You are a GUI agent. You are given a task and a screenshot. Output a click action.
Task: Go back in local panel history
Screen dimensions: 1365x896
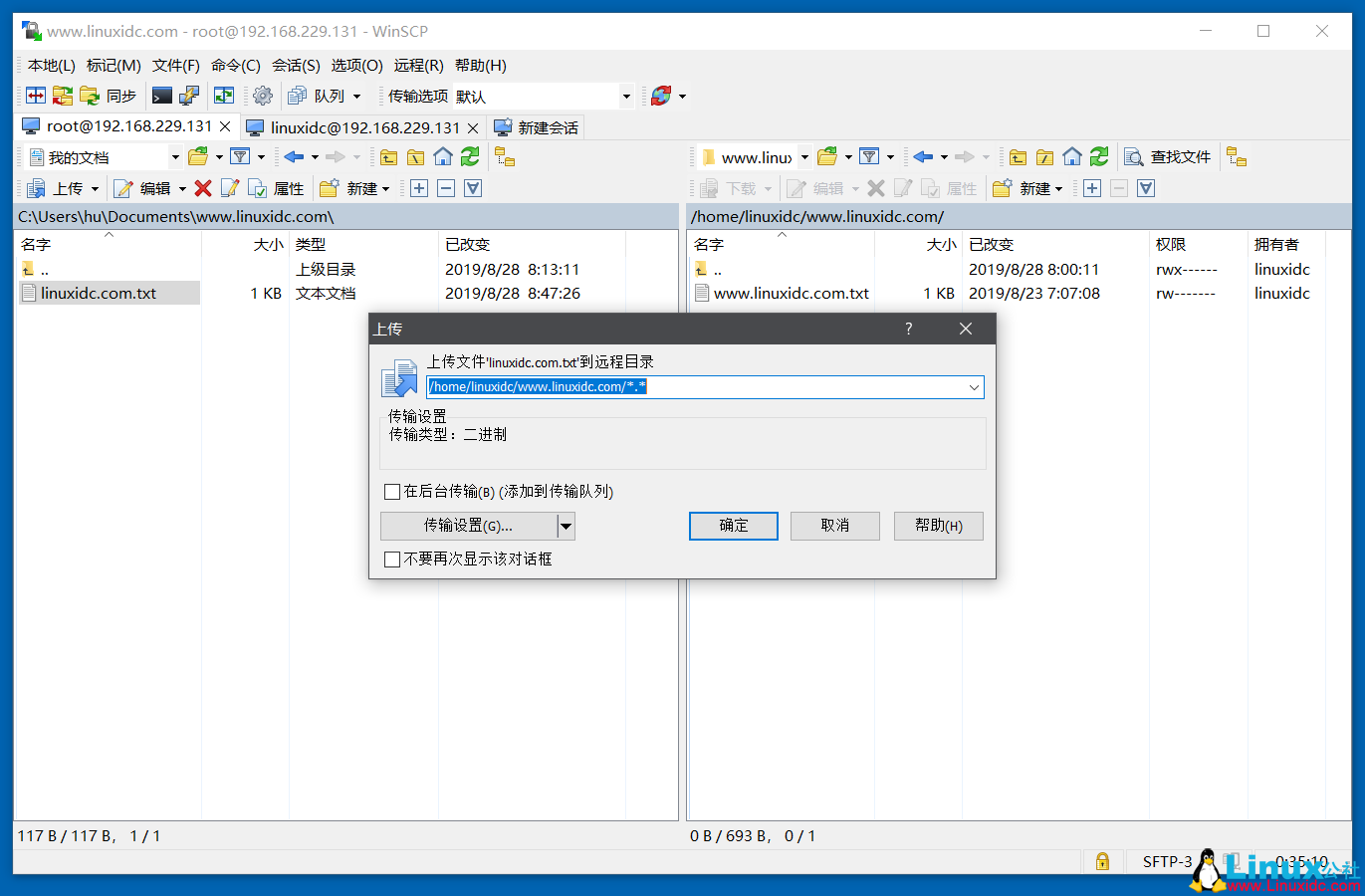294,156
